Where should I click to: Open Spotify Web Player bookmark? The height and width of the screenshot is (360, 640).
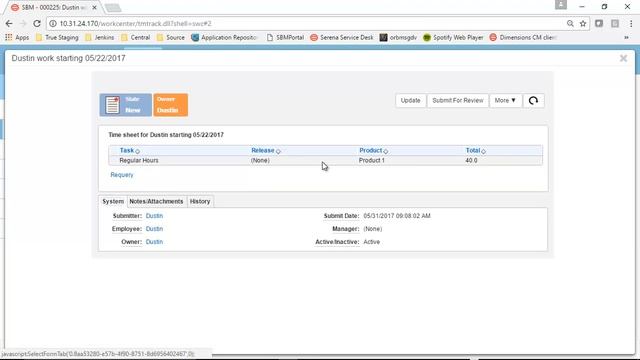[453, 38]
